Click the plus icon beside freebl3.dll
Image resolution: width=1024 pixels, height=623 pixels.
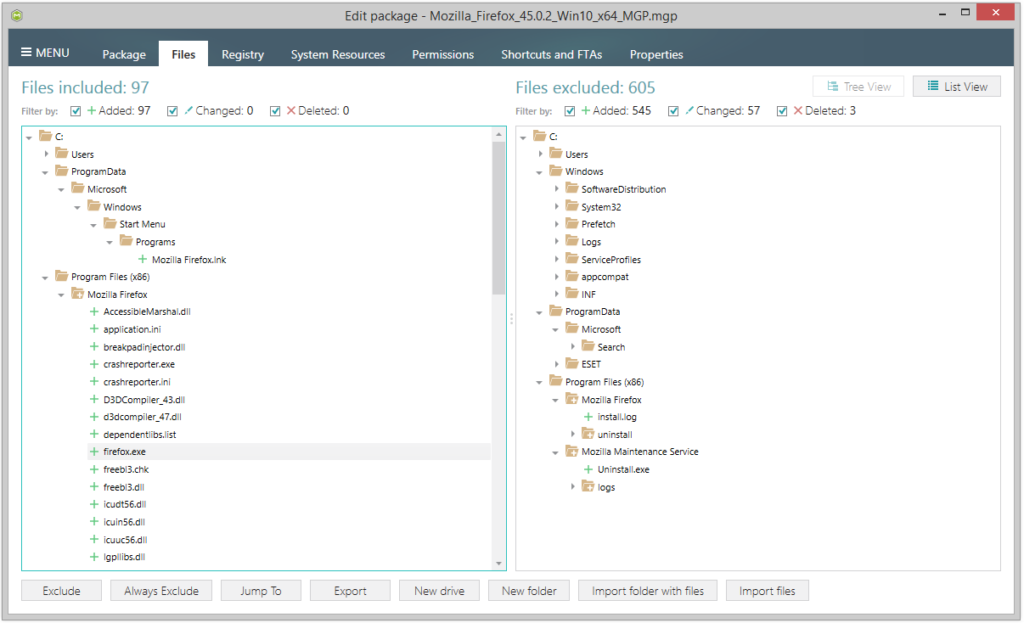coord(94,487)
